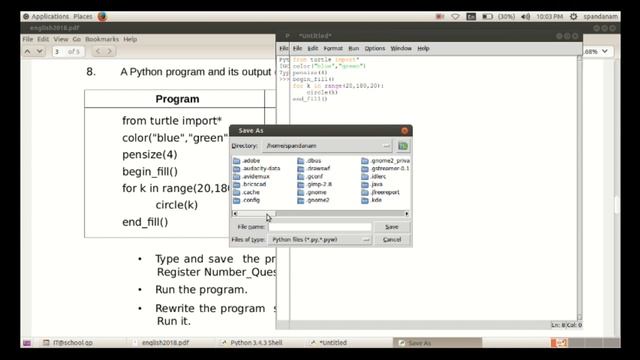Open the .audacity-data folder
Screen dimensions: 640x360
click(x=257, y=169)
